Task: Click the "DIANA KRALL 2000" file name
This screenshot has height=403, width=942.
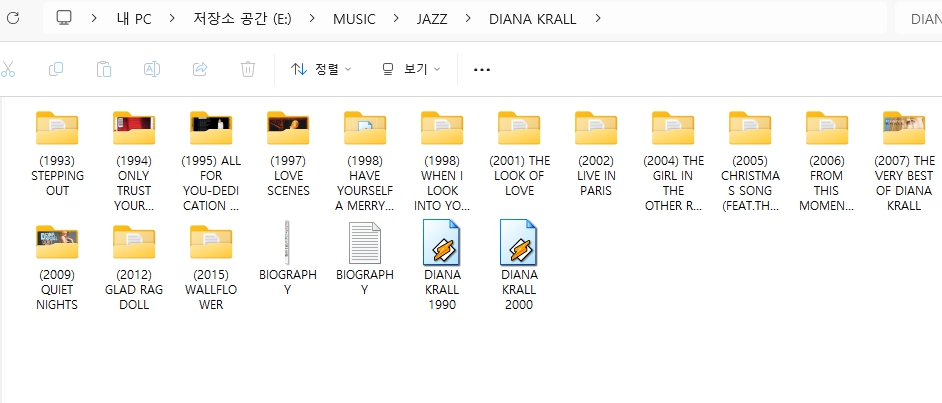Action: 519,289
